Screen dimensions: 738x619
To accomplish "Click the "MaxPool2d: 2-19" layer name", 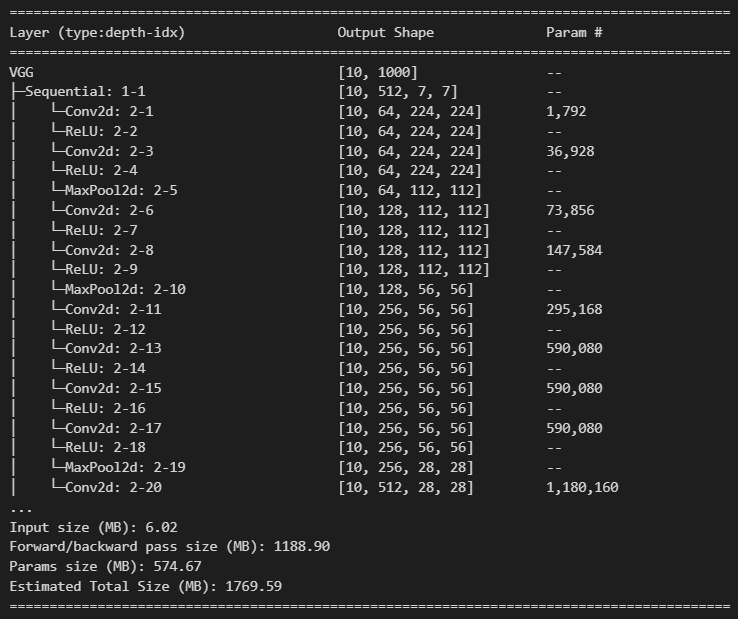I will [125, 467].
